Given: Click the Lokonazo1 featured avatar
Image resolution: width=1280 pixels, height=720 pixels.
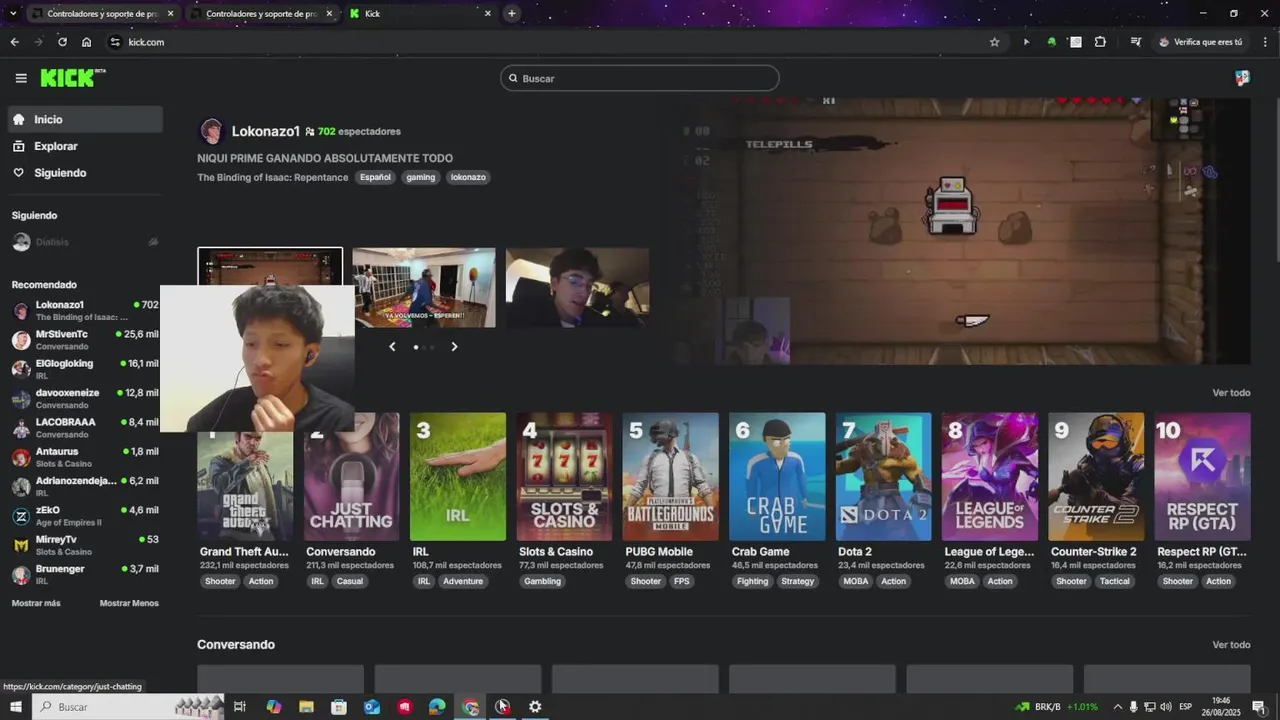Looking at the screenshot, I should coord(211,131).
